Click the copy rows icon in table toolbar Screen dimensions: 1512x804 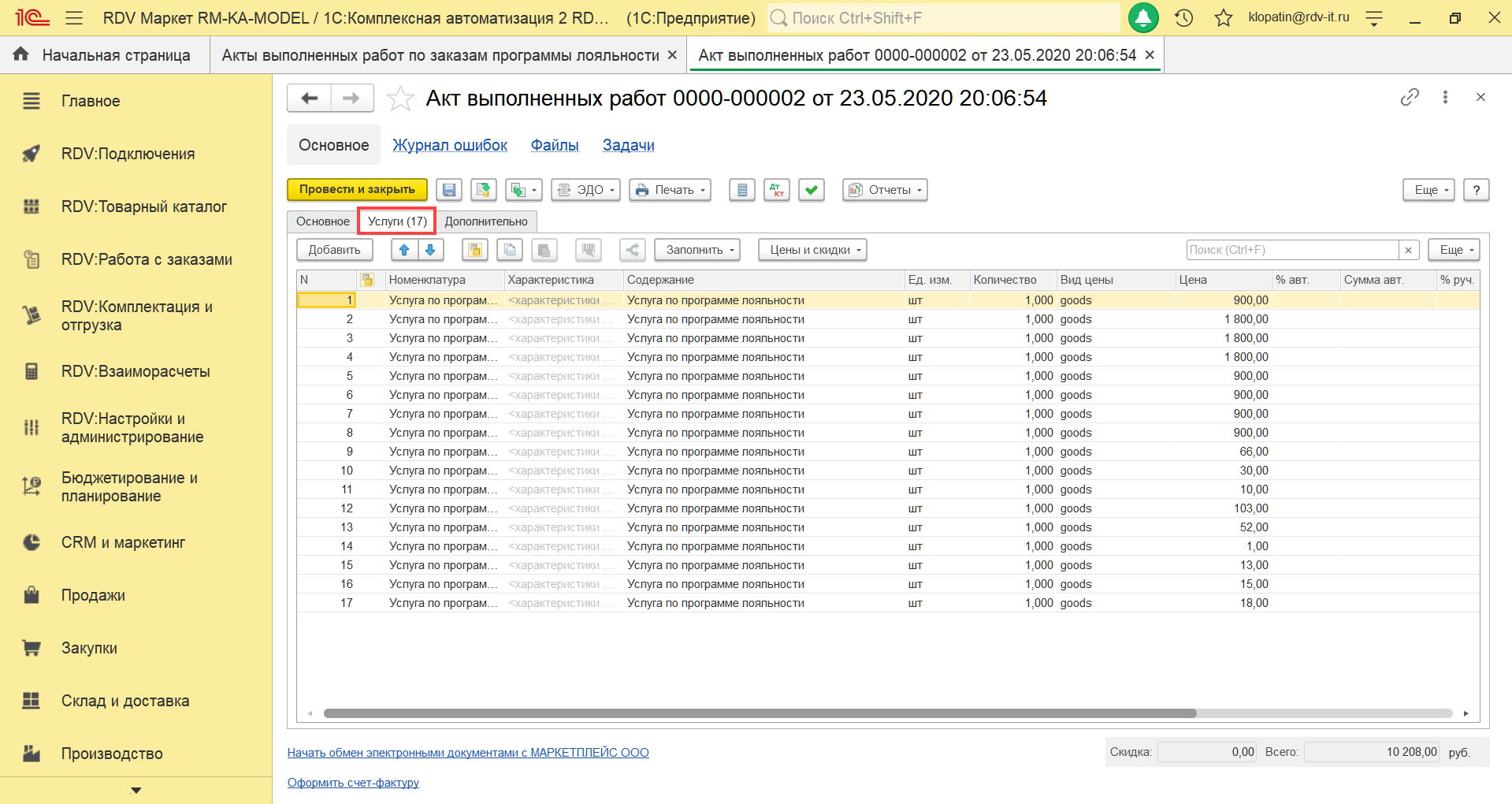click(510, 250)
